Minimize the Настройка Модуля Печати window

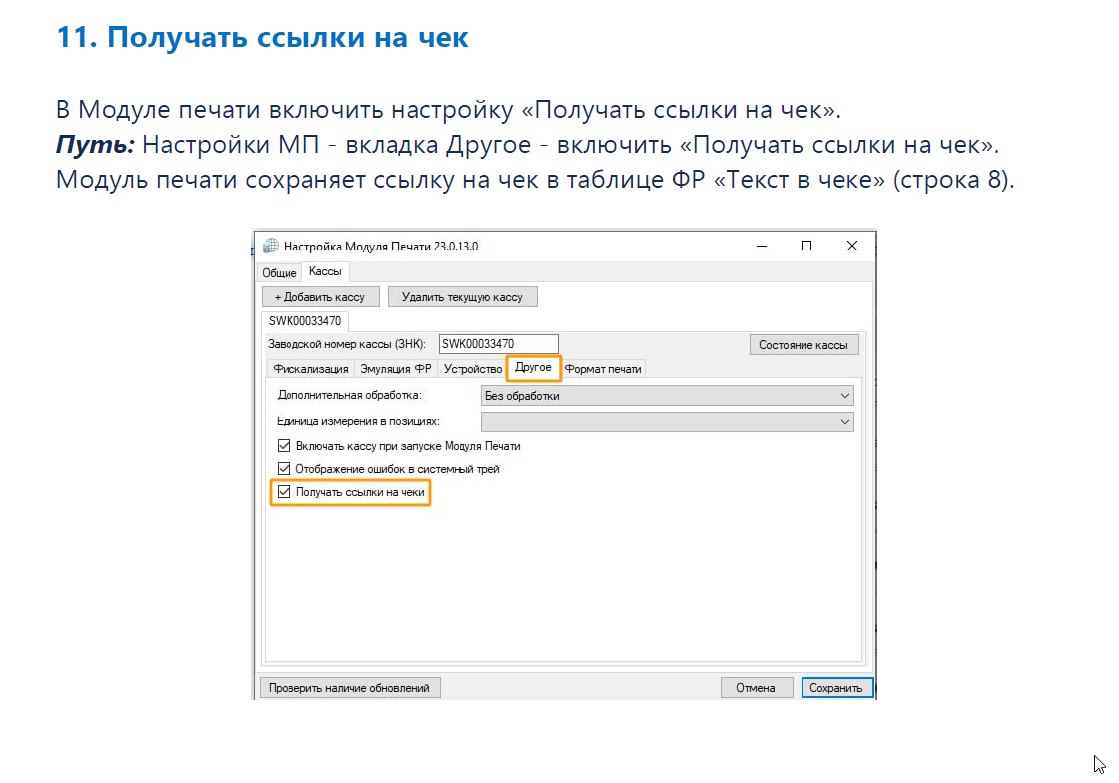tap(762, 246)
